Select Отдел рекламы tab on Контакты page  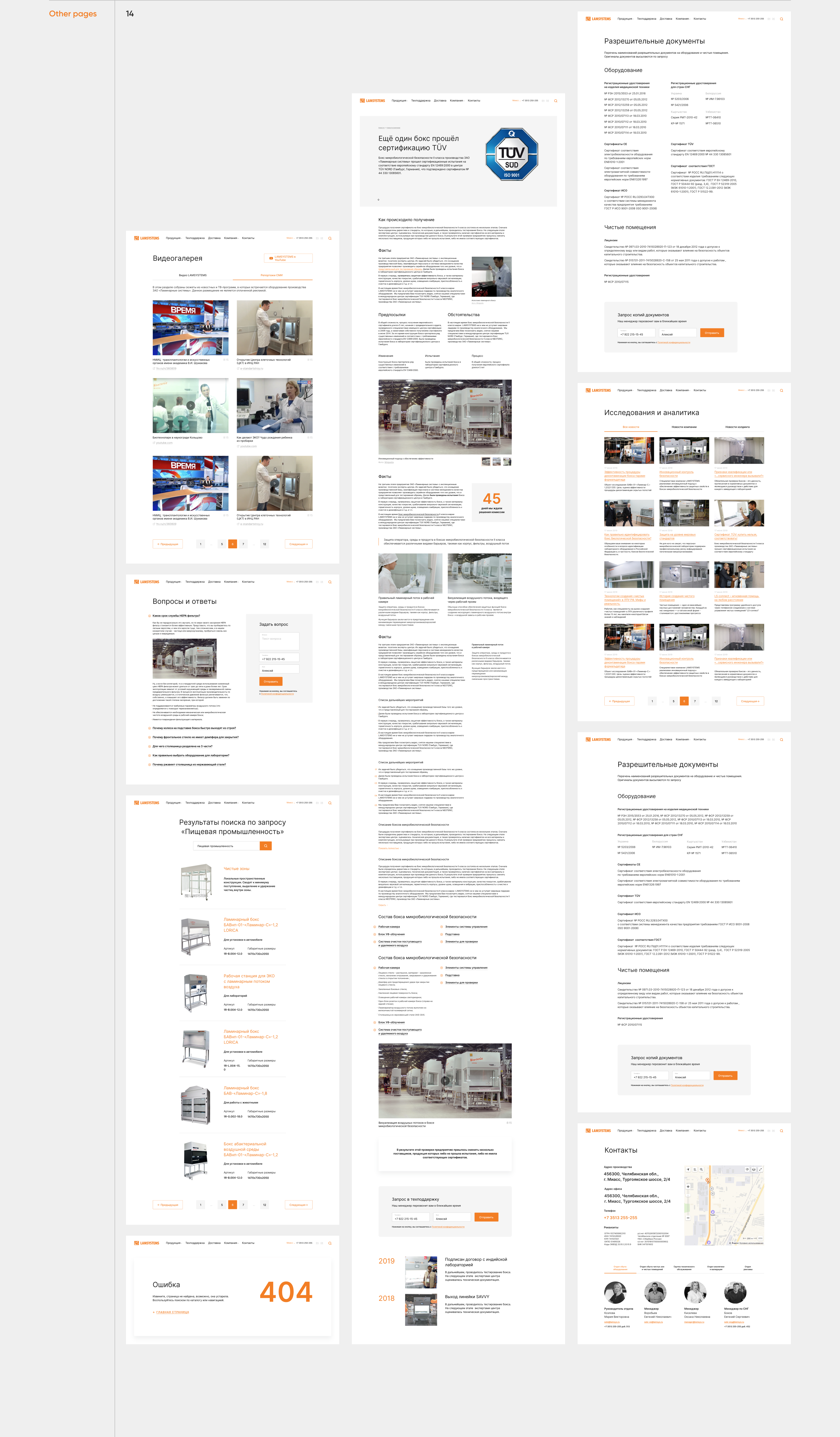[x=748, y=1268]
